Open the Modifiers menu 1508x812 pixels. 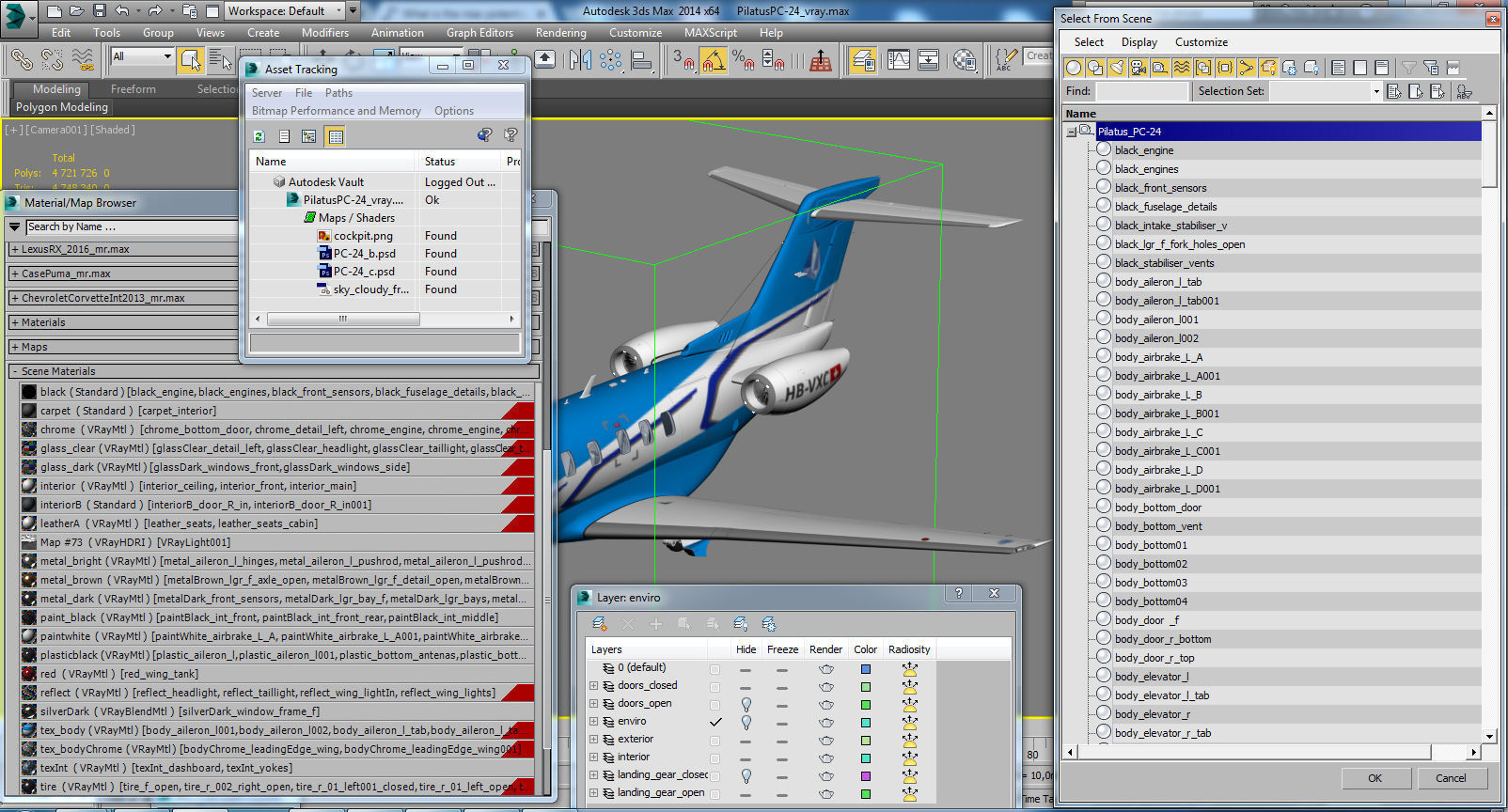click(x=325, y=33)
